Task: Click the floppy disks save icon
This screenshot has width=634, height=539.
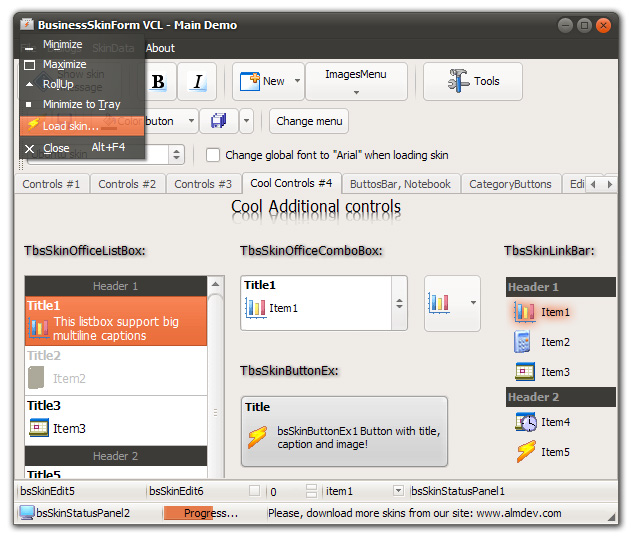Action: tap(219, 120)
